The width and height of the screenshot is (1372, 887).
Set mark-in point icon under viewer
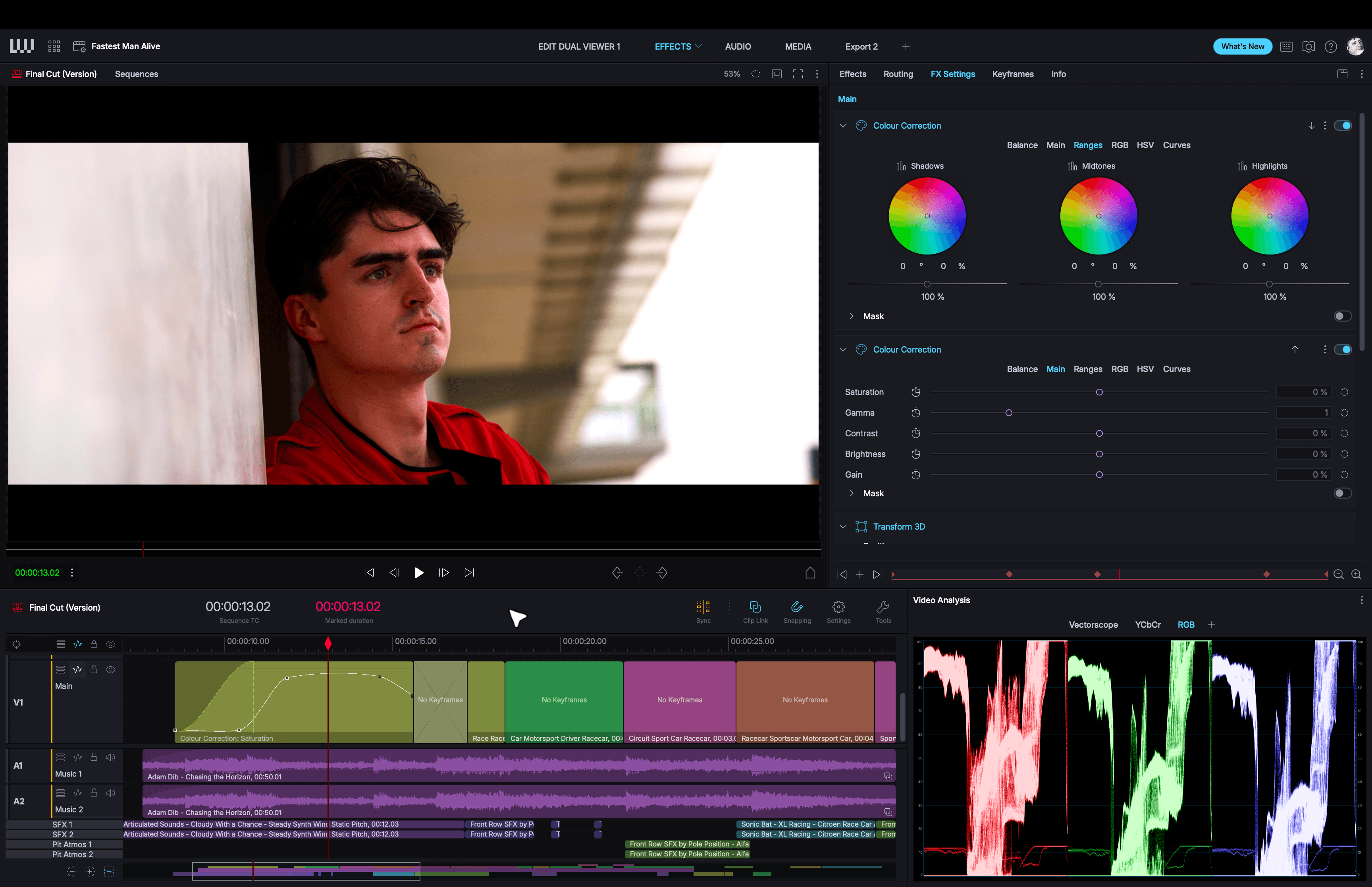tap(617, 573)
